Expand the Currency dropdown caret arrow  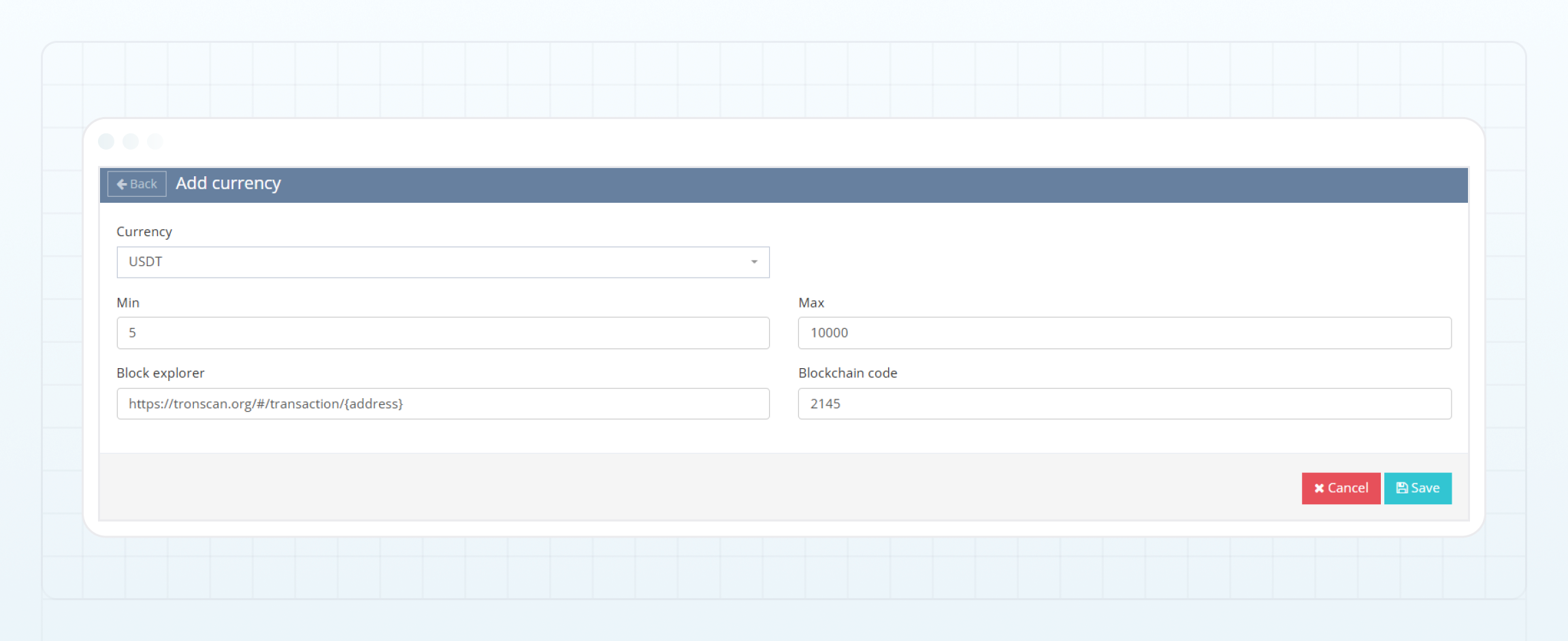pos(754,262)
